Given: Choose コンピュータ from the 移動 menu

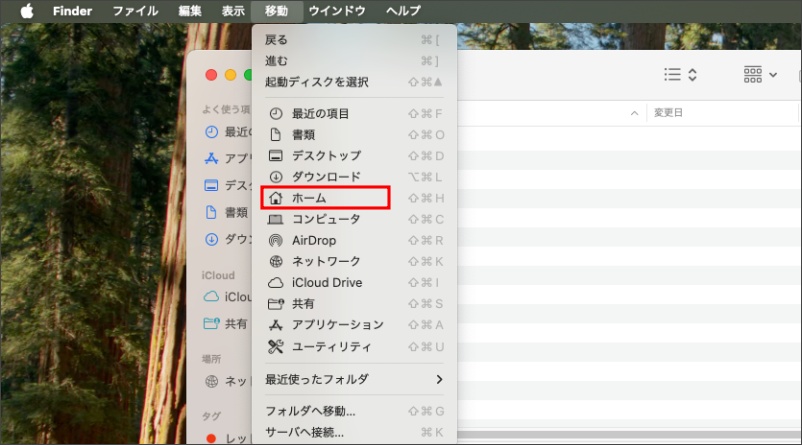Looking at the screenshot, I should pyautogui.click(x=326, y=219).
